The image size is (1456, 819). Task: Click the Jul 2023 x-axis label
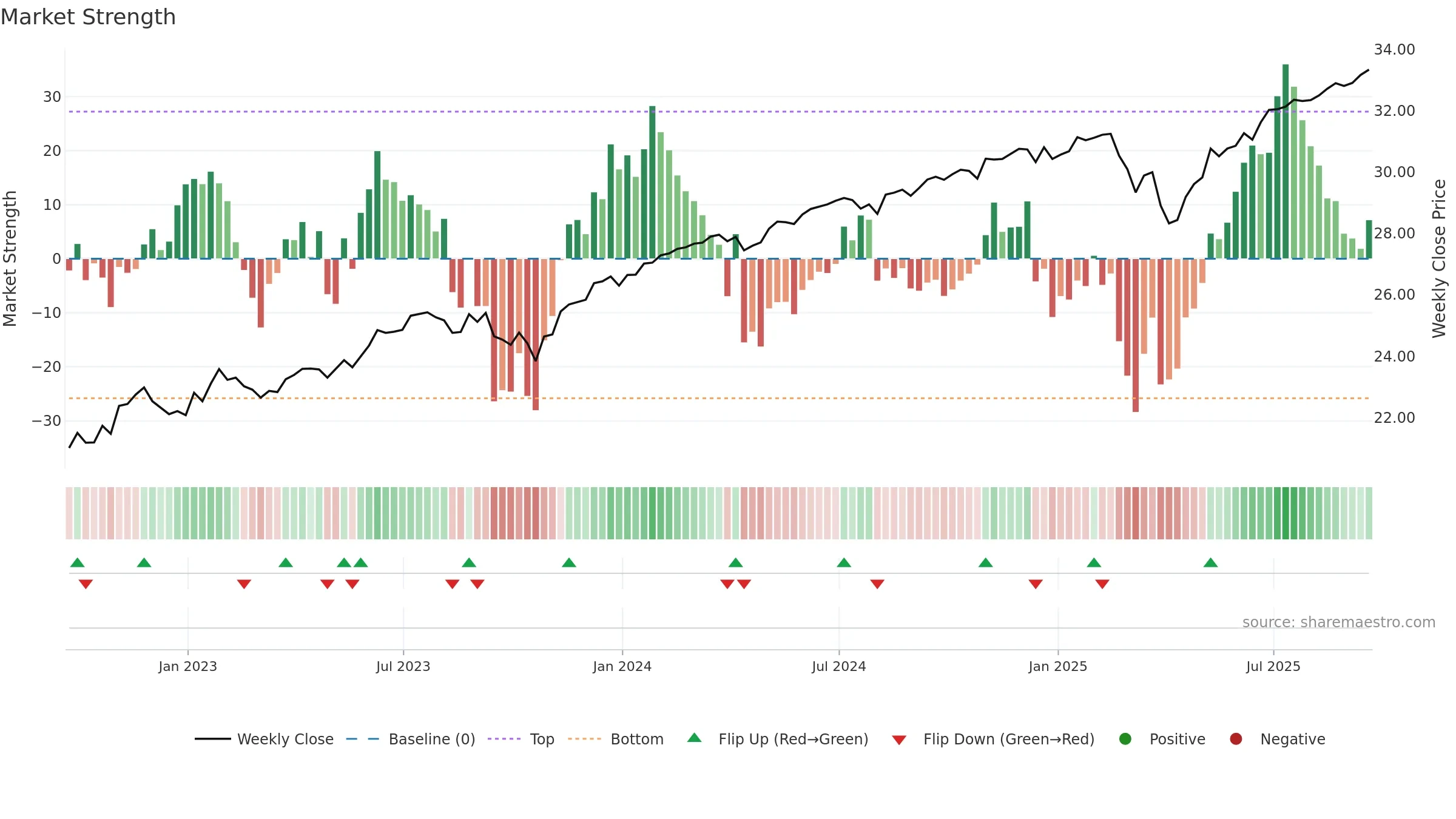403,666
